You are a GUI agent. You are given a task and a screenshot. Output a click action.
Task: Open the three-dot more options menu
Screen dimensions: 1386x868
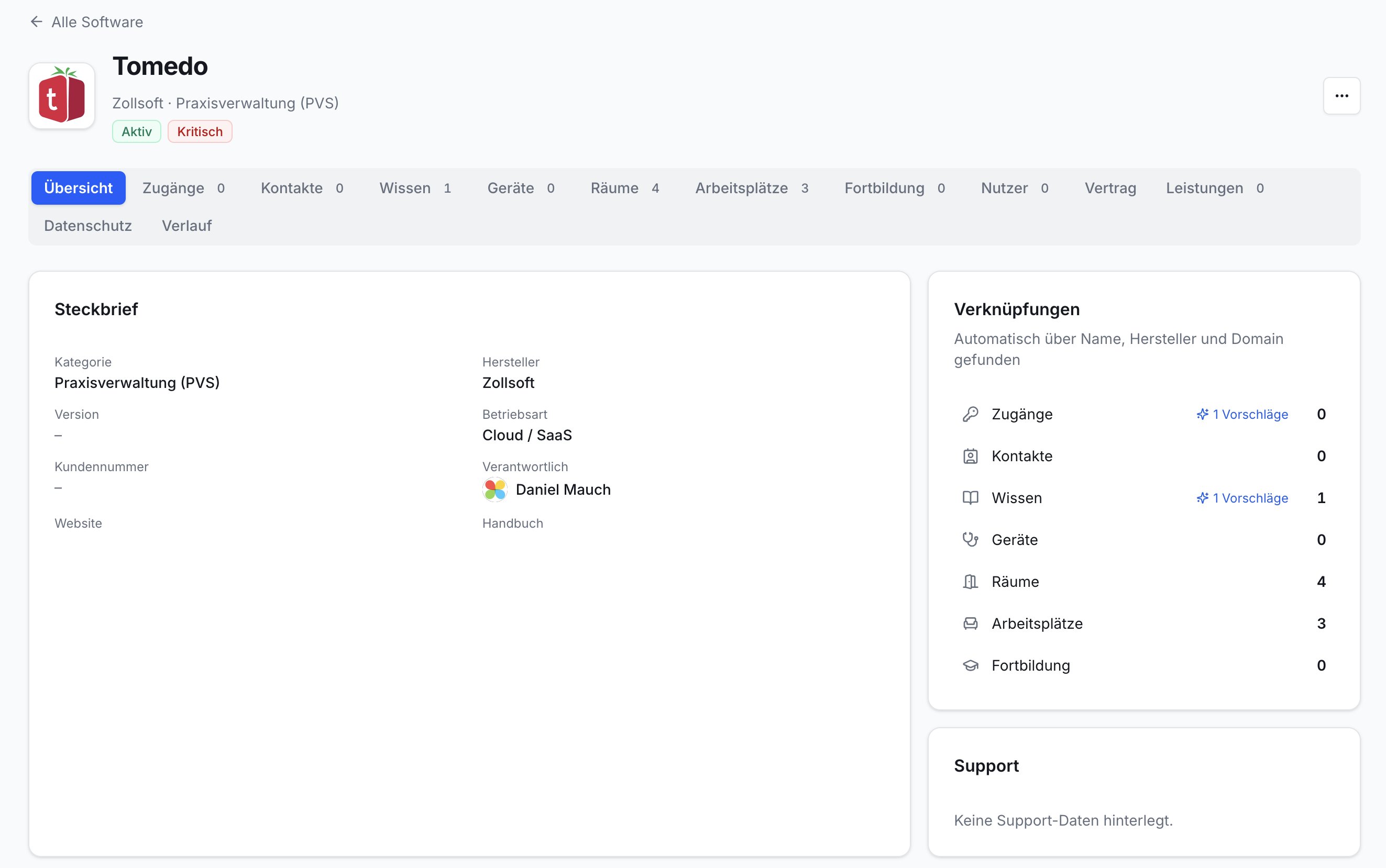[x=1341, y=96]
